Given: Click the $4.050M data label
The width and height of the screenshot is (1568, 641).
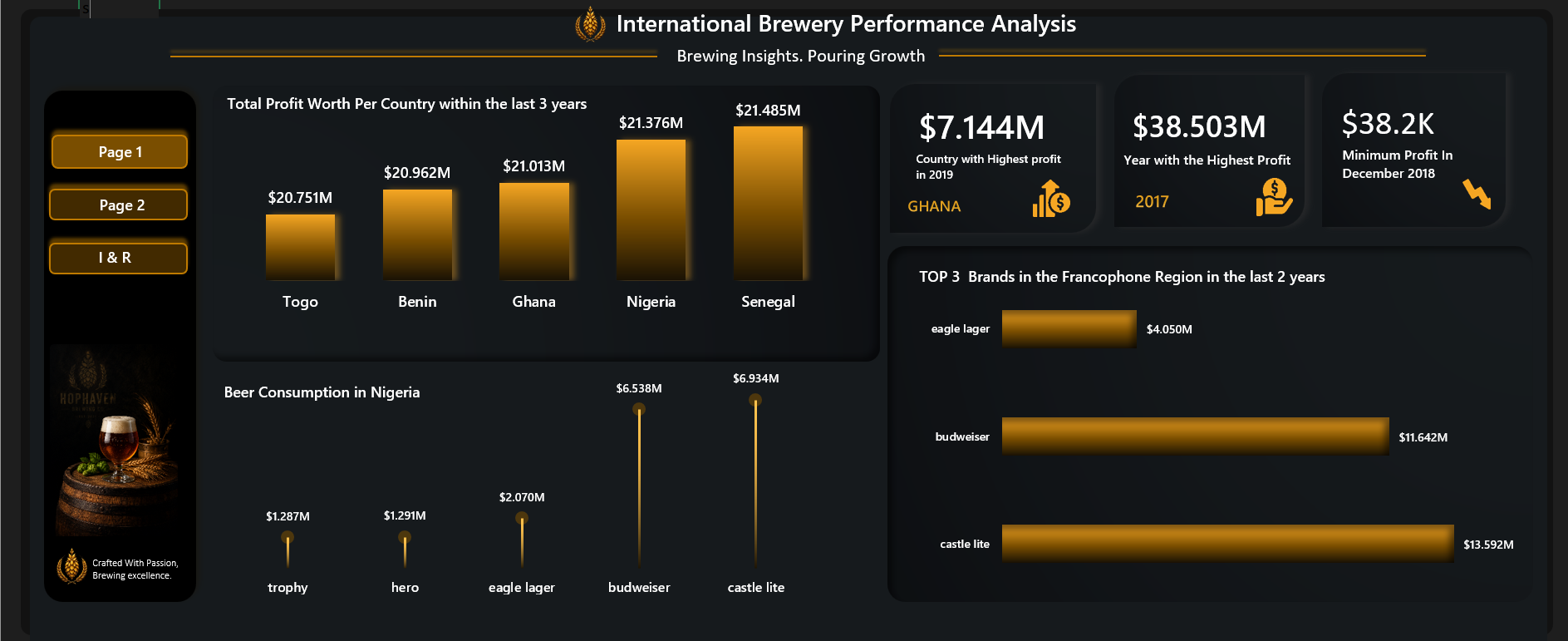Looking at the screenshot, I should coord(1169,329).
